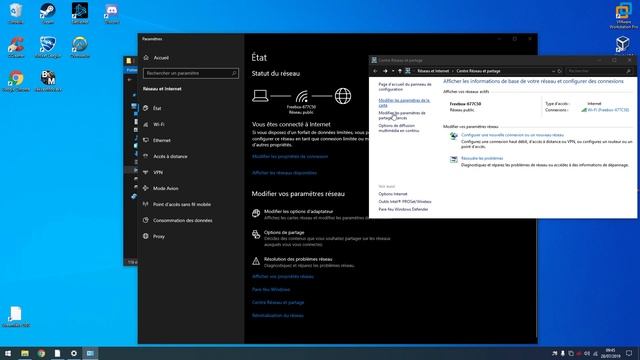Go up one level in control panel
This screenshot has height=360, width=640.
click(400, 71)
